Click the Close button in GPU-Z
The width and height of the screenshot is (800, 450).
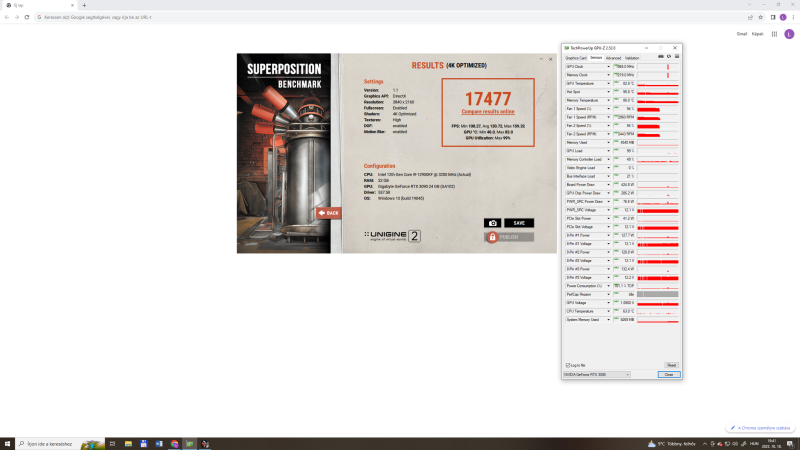point(669,374)
